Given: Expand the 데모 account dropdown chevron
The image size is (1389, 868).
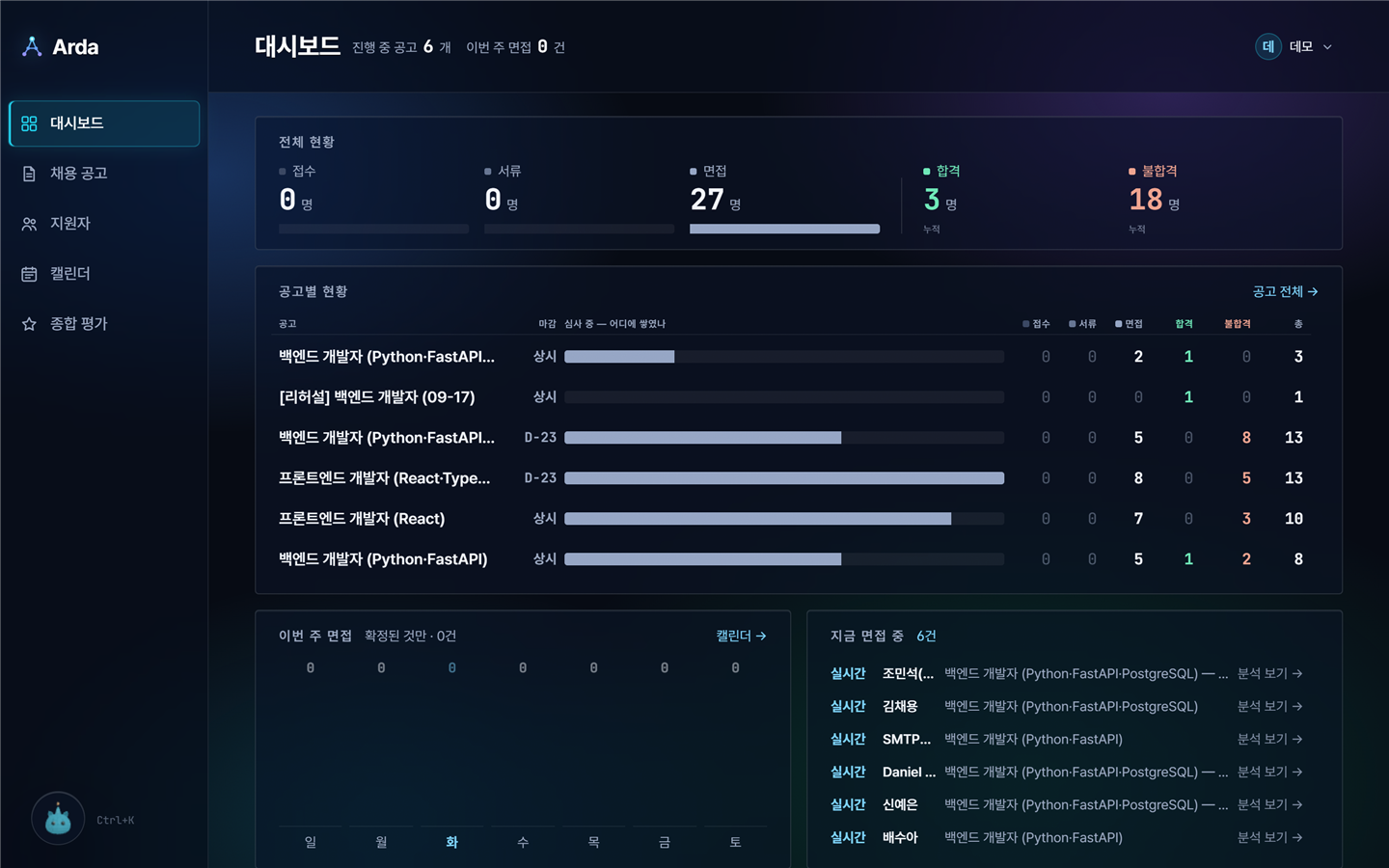Looking at the screenshot, I should pos(1327,47).
